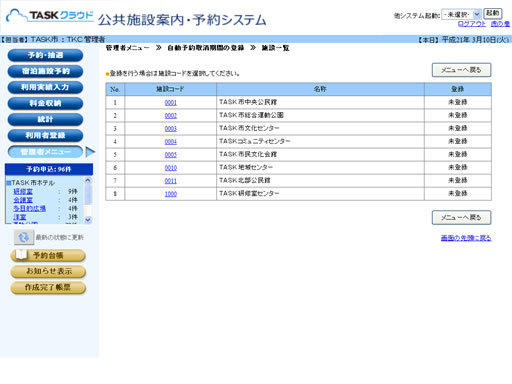Click 管理者メニュー in the breadcrumb
Image resolution: width=512 pixels, height=384 pixels.
point(128,48)
